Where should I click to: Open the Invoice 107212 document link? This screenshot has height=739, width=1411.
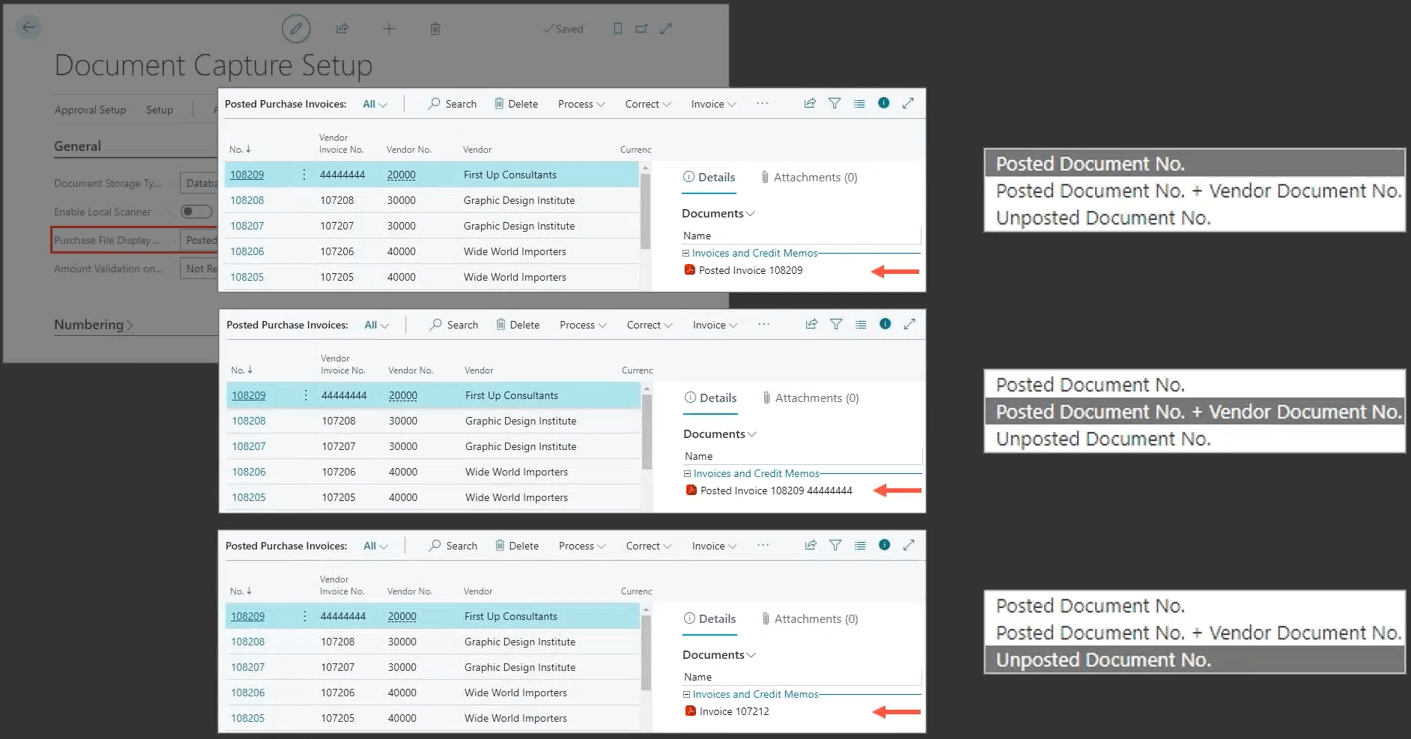coord(734,712)
